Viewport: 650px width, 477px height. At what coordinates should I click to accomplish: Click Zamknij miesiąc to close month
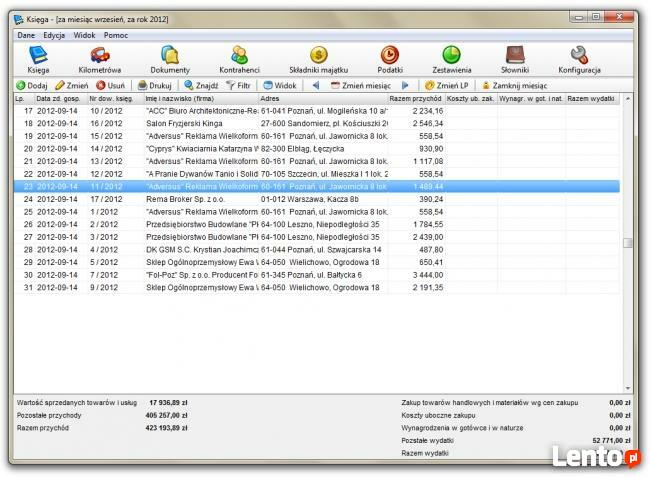[514, 86]
